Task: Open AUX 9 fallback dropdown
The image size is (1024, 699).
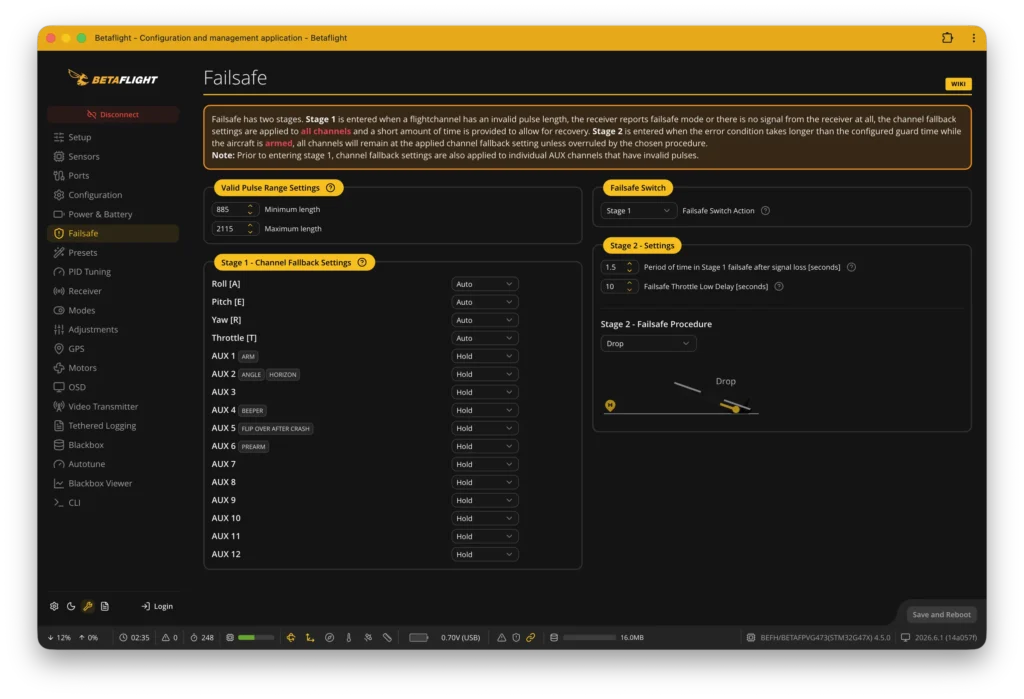Action: 485,500
